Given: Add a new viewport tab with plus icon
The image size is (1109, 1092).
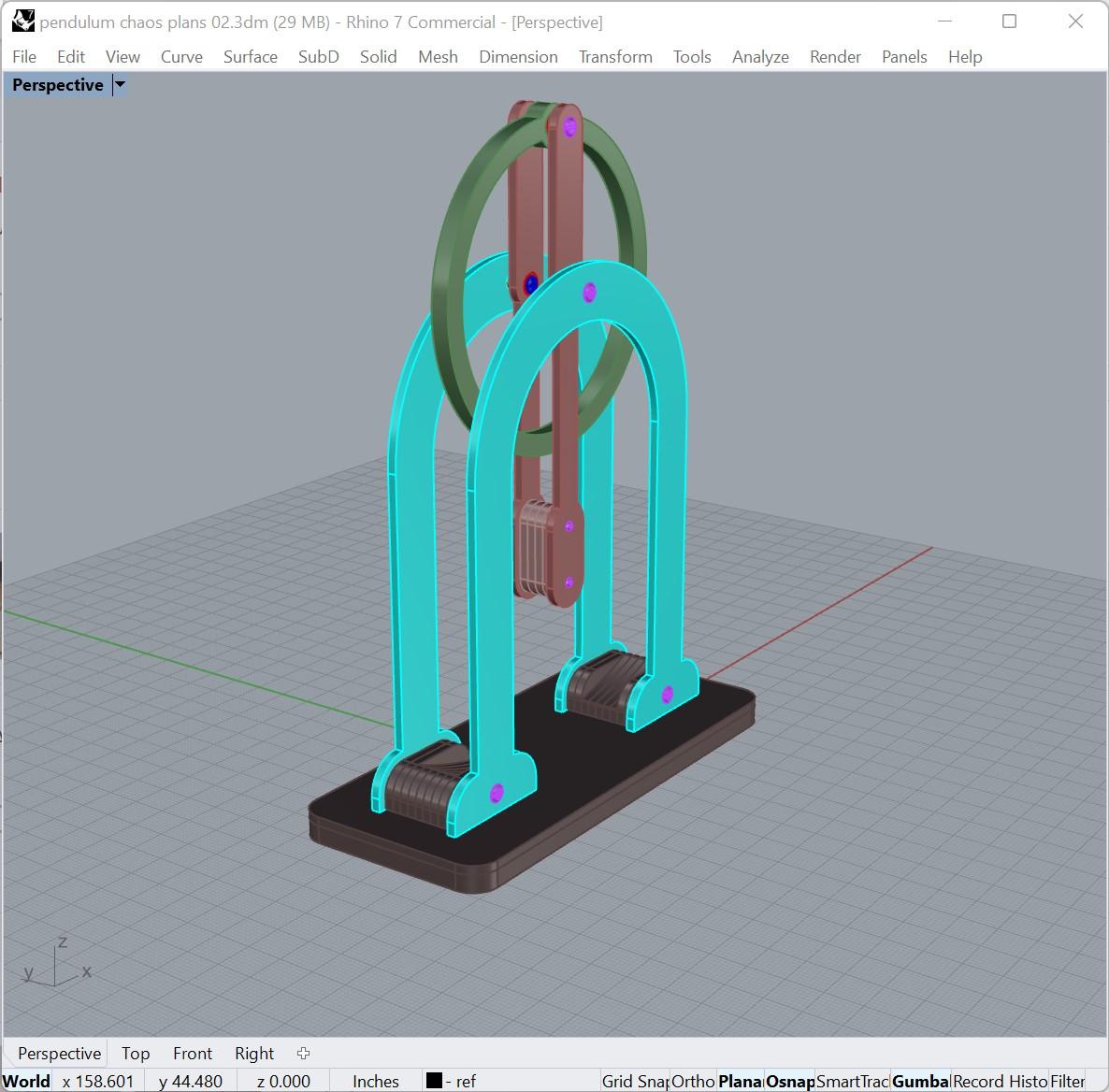Looking at the screenshot, I should point(303,1053).
